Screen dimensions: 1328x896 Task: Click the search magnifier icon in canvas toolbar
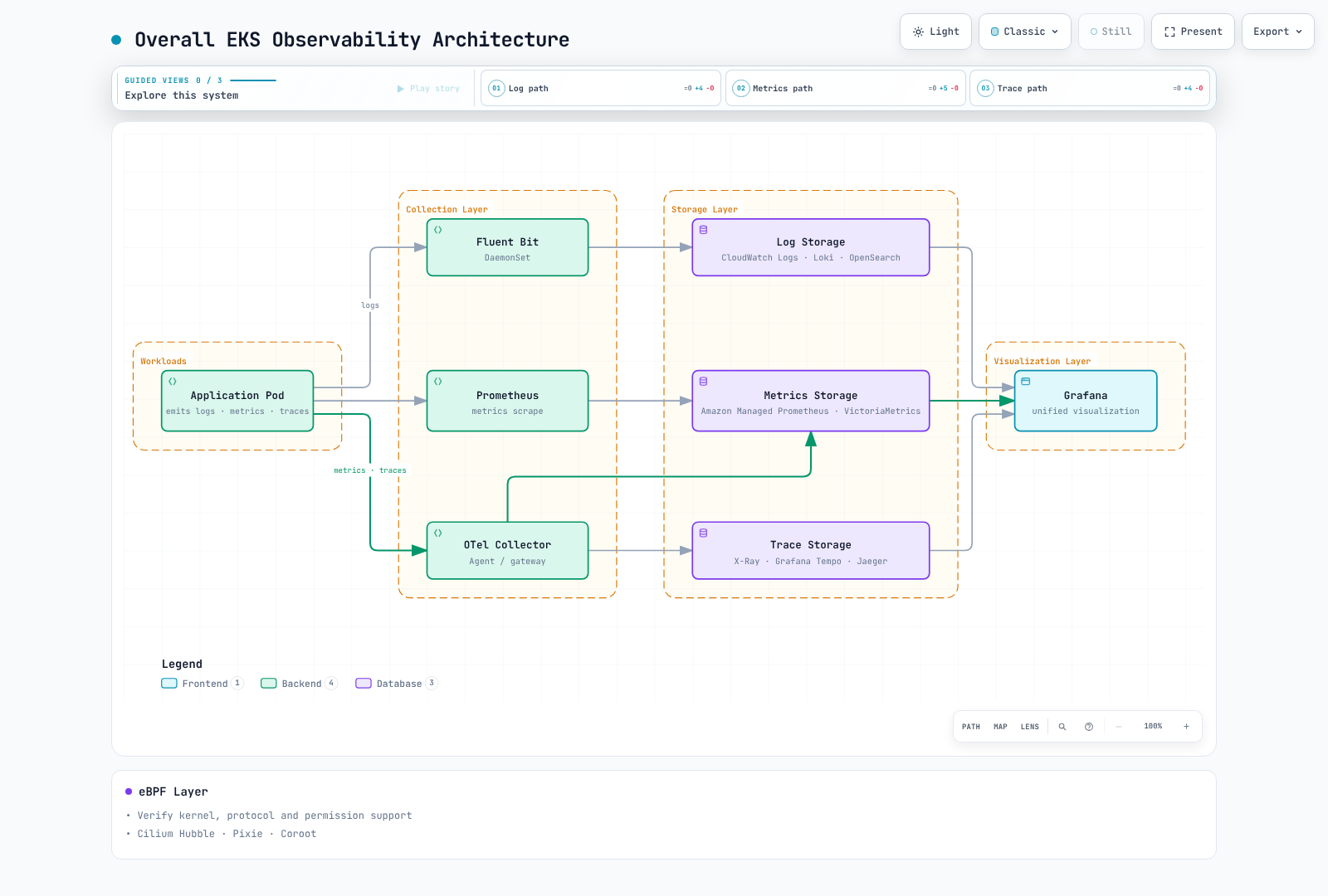tap(1062, 727)
